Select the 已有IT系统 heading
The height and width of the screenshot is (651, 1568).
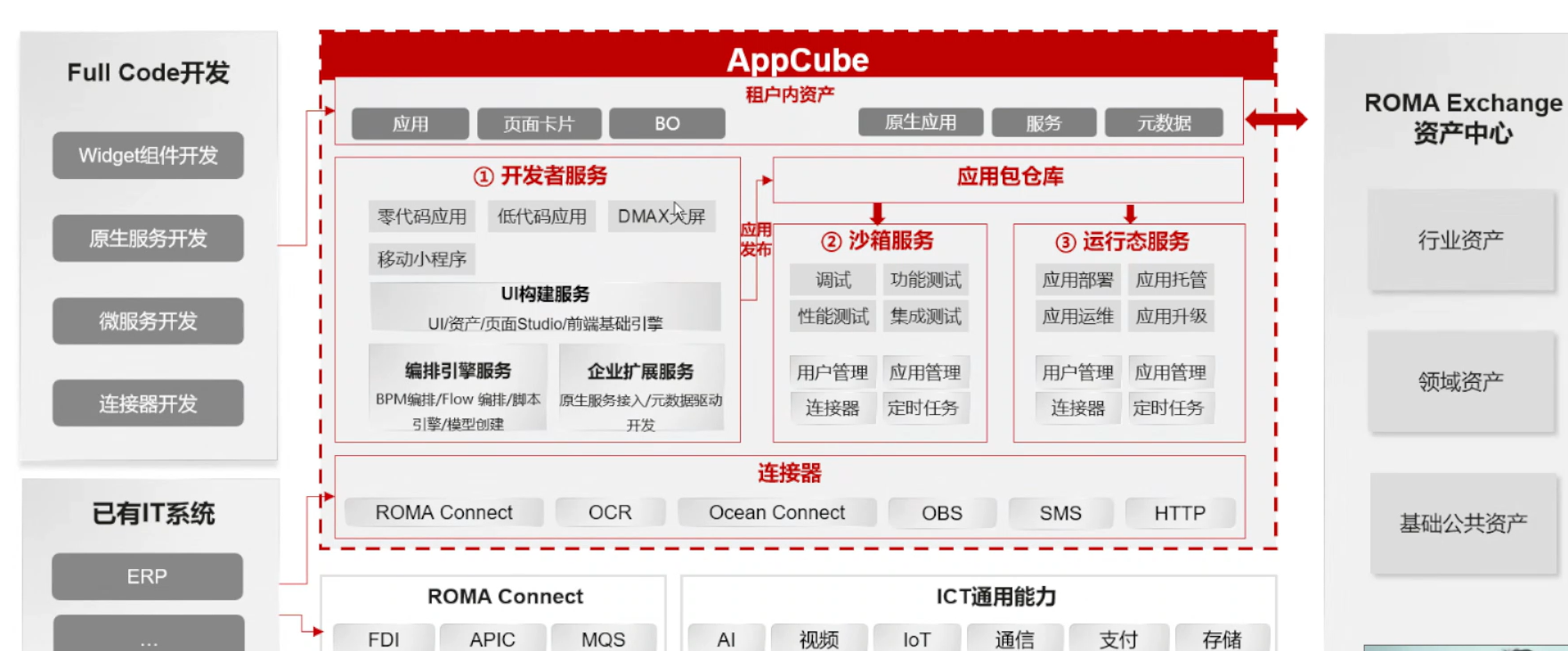(x=153, y=514)
